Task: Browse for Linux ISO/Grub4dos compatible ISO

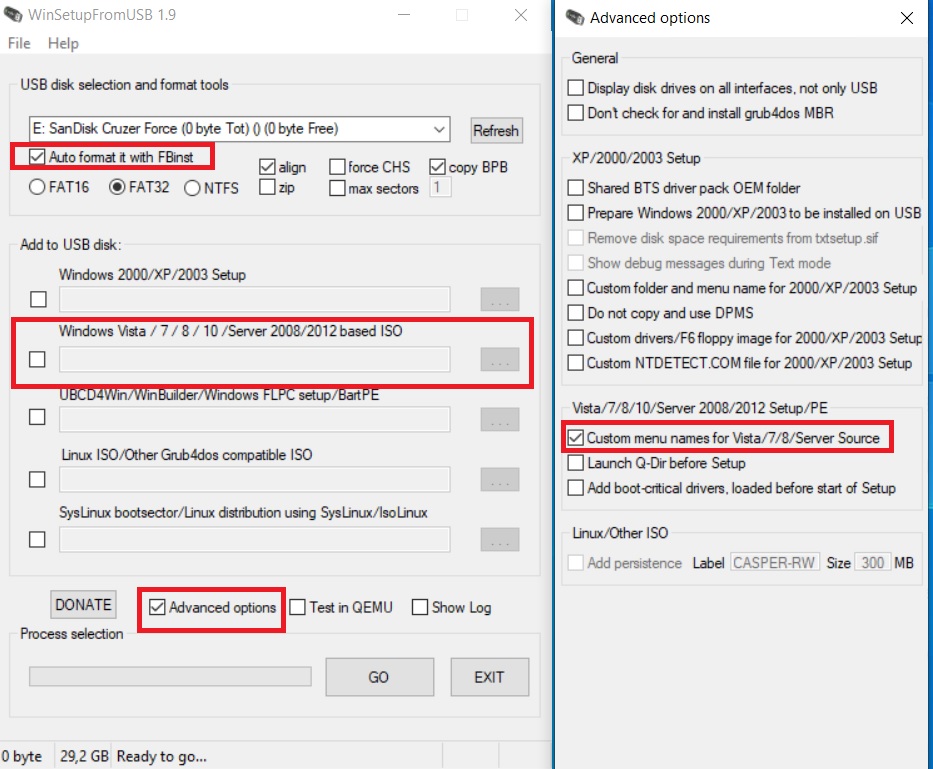Action: click(500, 480)
